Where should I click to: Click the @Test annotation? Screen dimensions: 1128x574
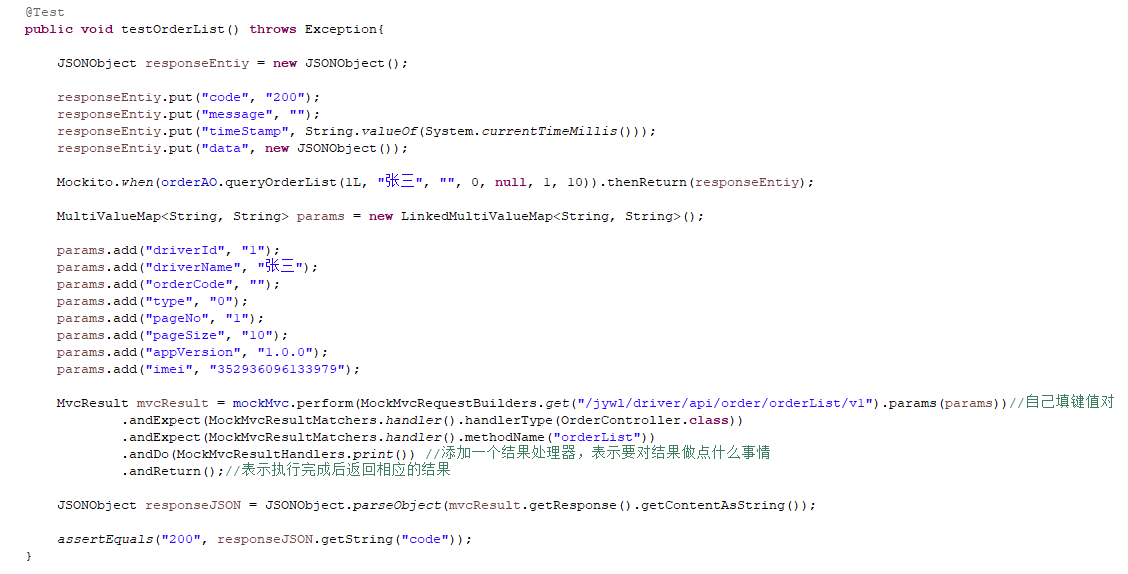tap(45, 12)
